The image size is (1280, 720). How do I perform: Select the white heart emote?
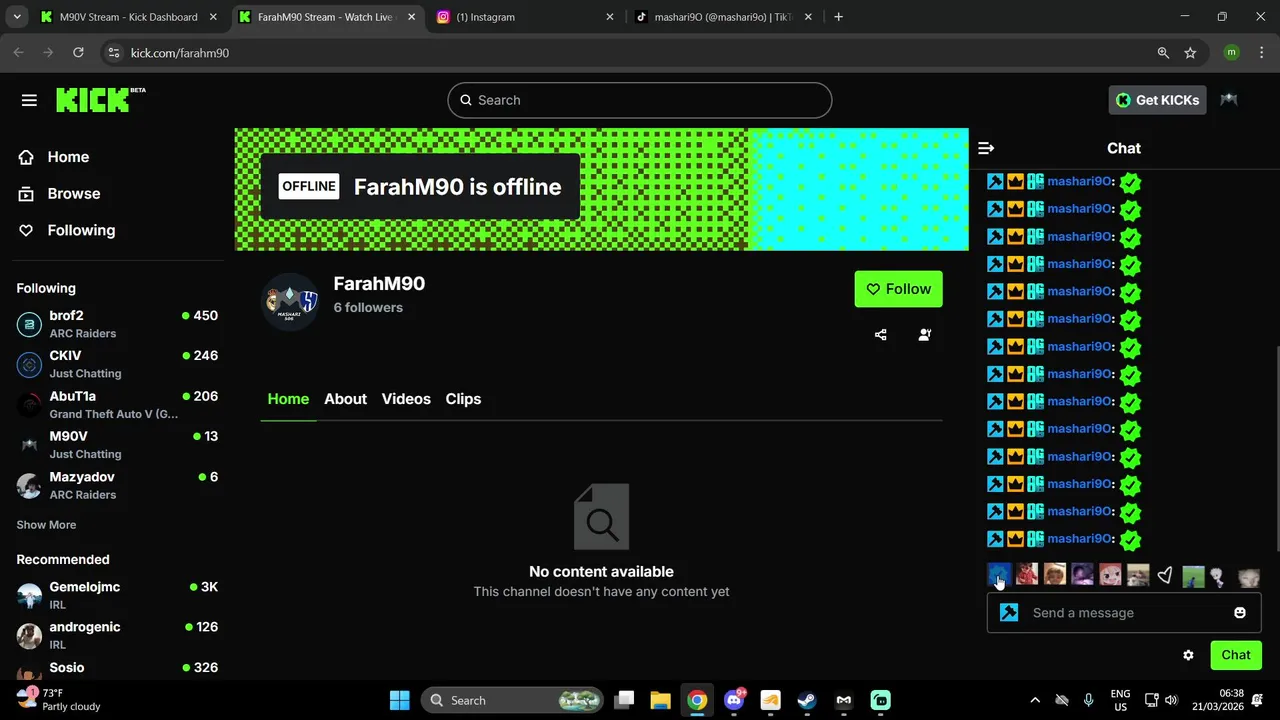tap(1165, 576)
